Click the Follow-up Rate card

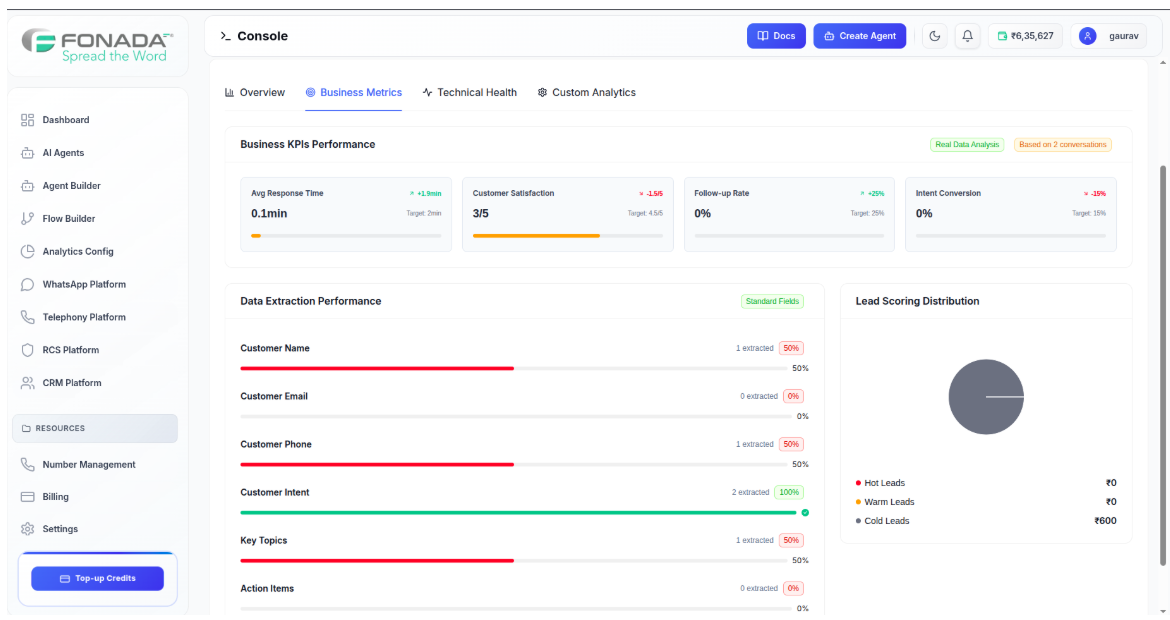pos(789,214)
